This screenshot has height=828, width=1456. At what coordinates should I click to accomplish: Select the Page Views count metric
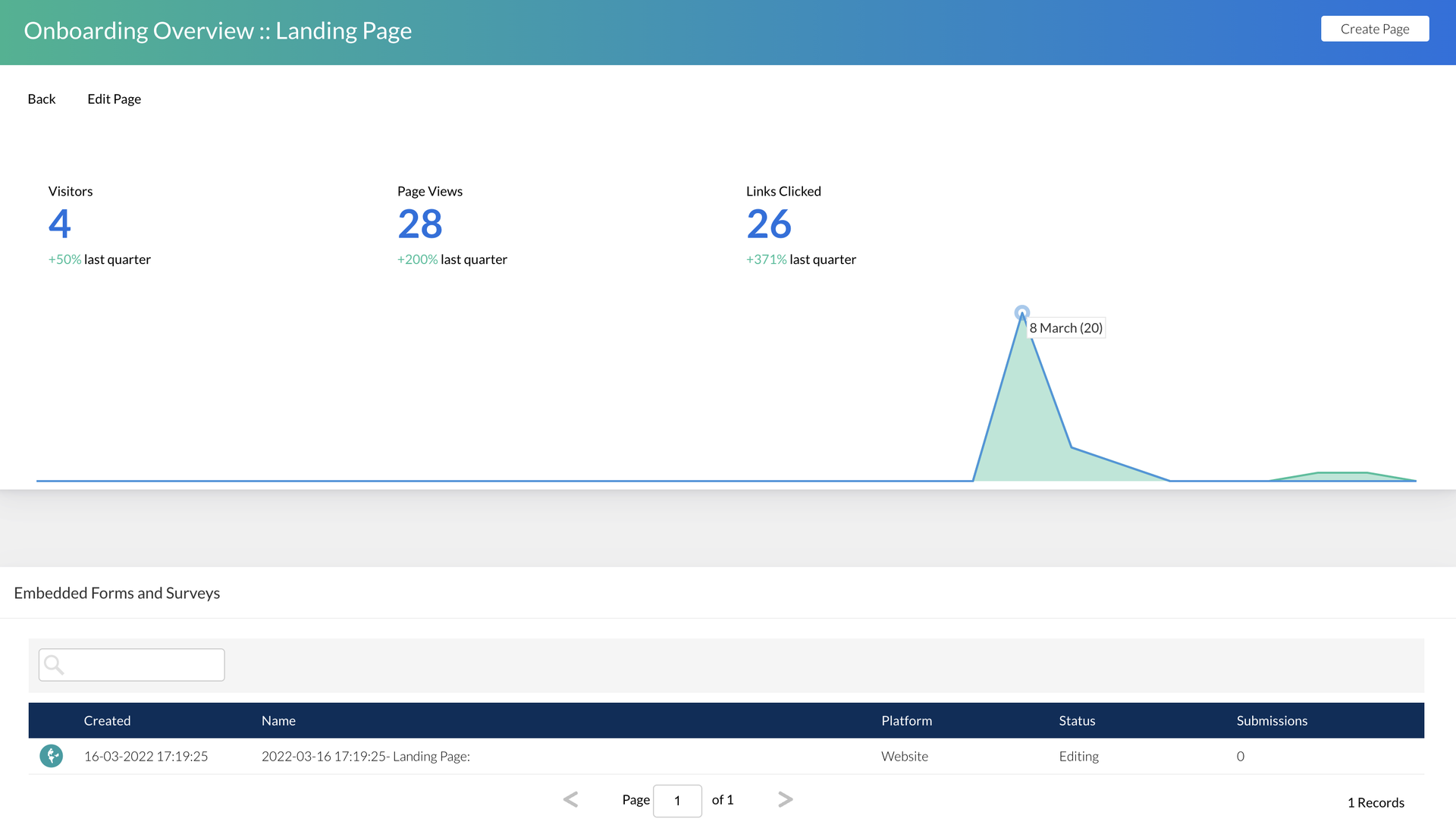click(420, 224)
